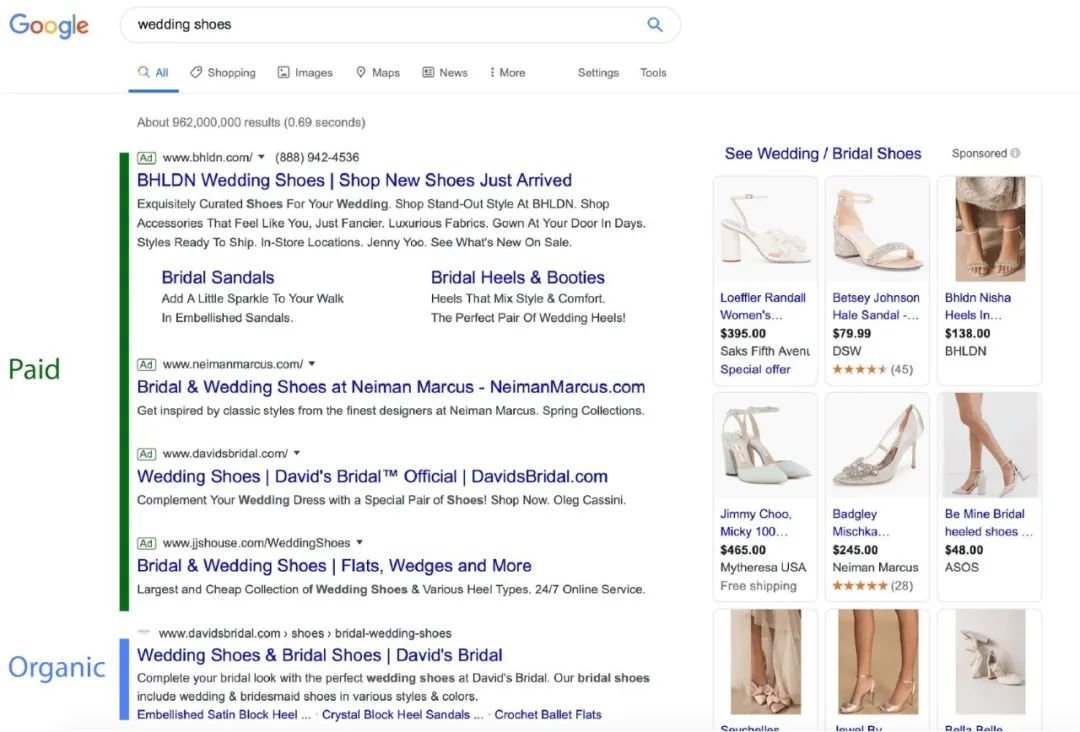This screenshot has height=732, width=1080.
Task: Click the Seychelles bow sandal image
Action: coord(765,662)
